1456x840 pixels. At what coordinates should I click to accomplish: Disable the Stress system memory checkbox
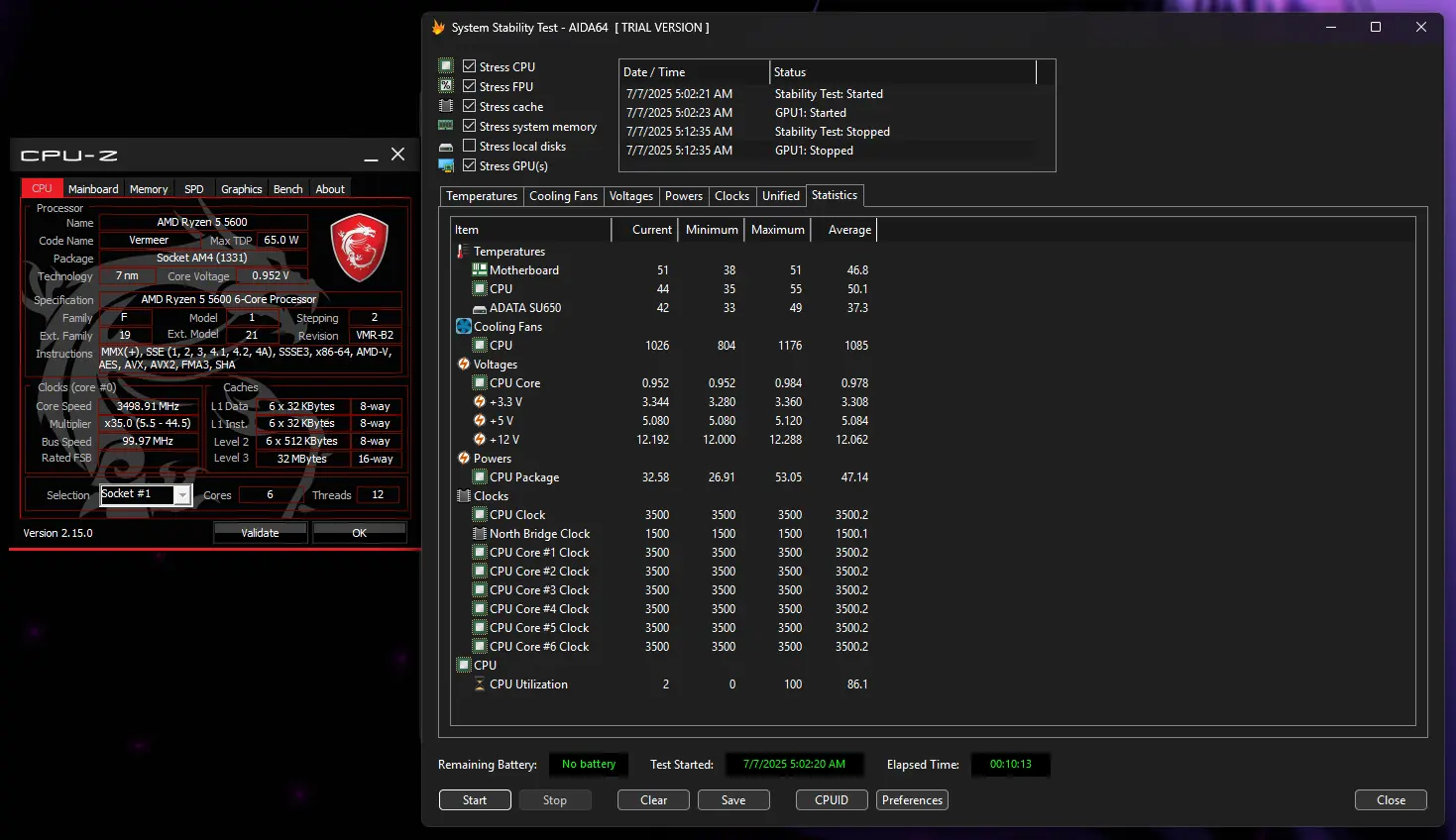point(470,126)
